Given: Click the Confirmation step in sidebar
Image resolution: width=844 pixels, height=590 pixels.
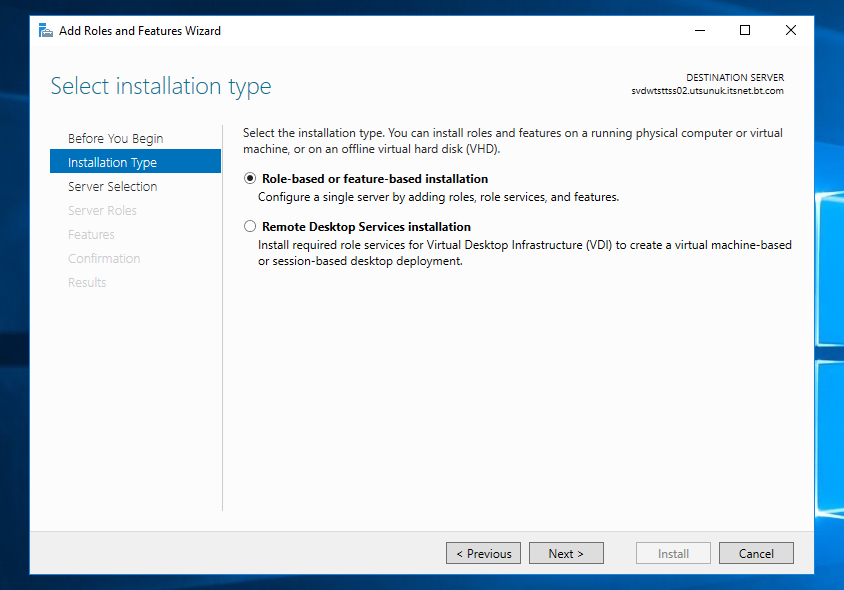Looking at the screenshot, I should pyautogui.click(x=104, y=258).
